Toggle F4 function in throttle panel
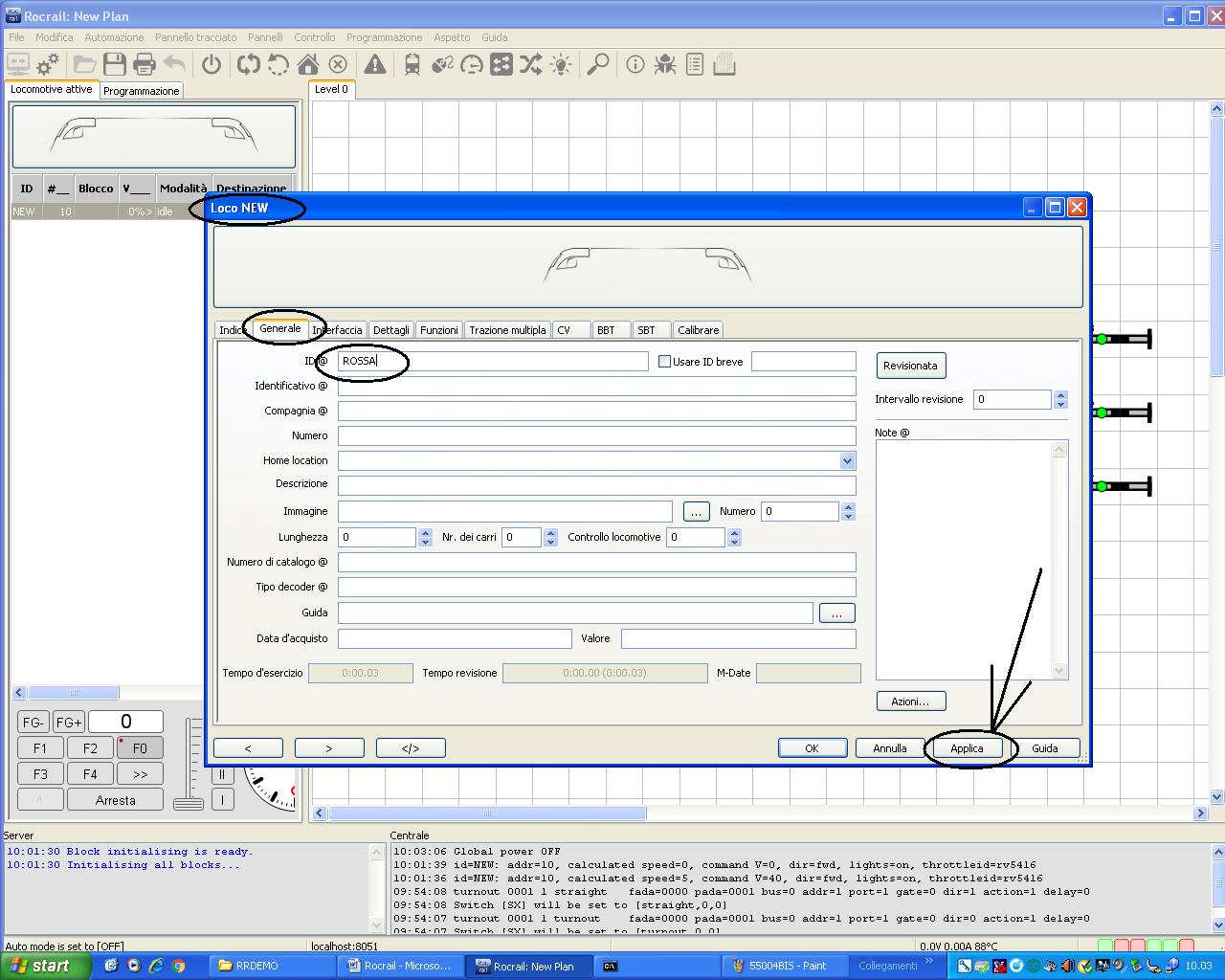Image resolution: width=1225 pixels, height=980 pixels. tap(90, 774)
